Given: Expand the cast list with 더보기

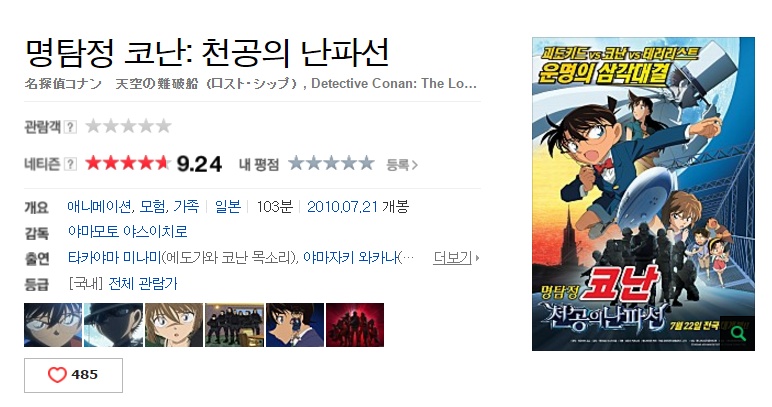Looking at the screenshot, I should pyautogui.click(x=456, y=257).
